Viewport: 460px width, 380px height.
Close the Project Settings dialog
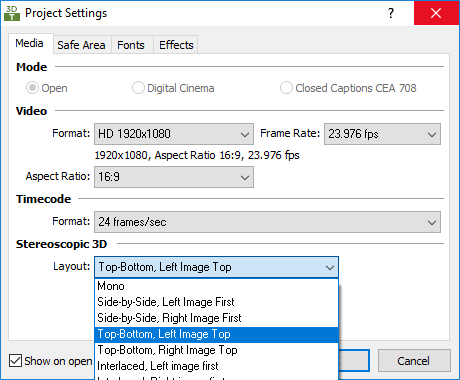coord(436,13)
